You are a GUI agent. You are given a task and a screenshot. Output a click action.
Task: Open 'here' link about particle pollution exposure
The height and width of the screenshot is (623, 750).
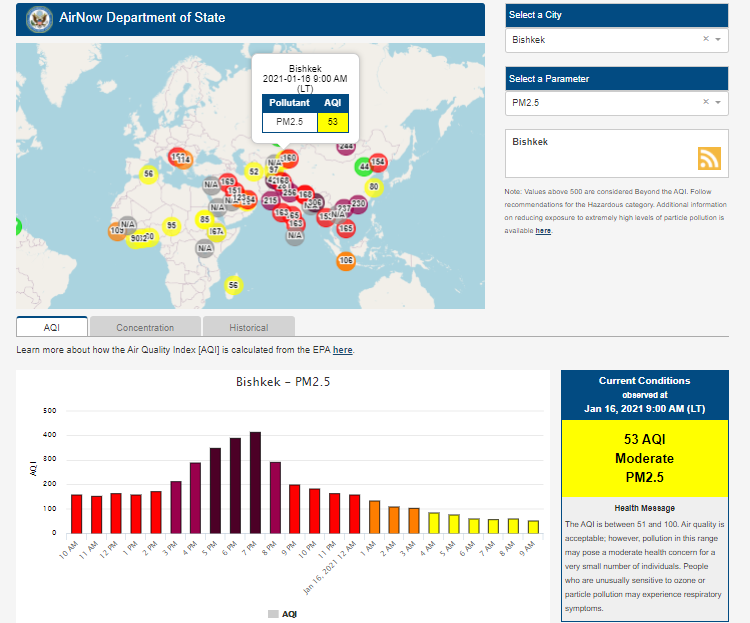coord(543,231)
